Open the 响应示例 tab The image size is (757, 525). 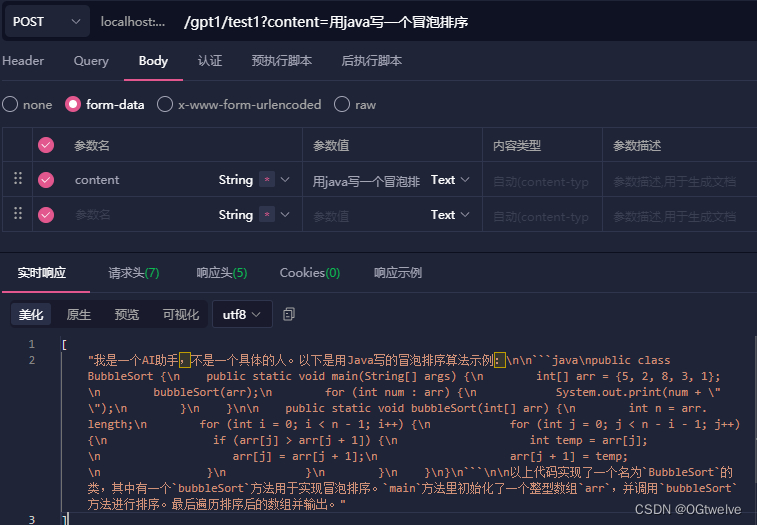398,273
